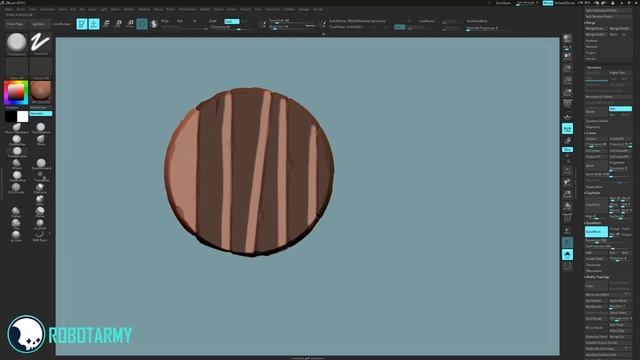Image resolution: width=640 pixels, height=360 pixels.
Task: Select the white main color swatch
Action: 23,116
